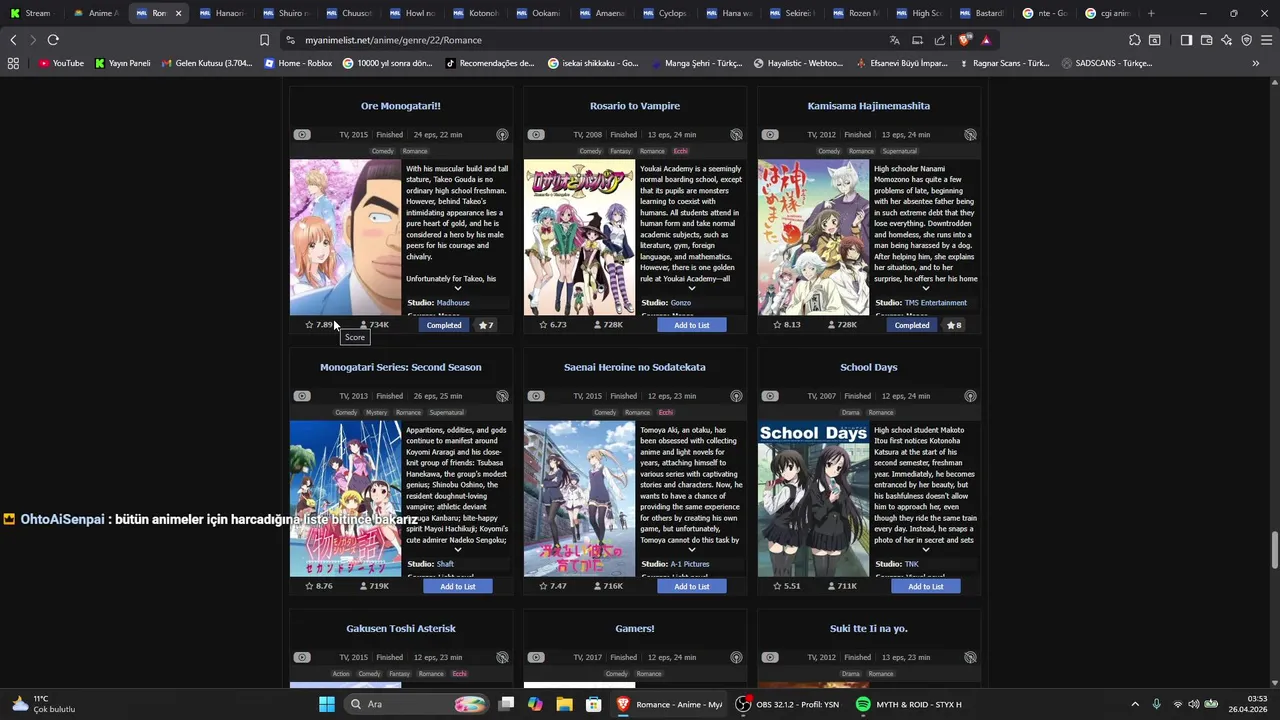Expand Saenai Heroine no Sodatekata synopsis chevron
The width and height of the screenshot is (1280, 720).
[691, 550]
